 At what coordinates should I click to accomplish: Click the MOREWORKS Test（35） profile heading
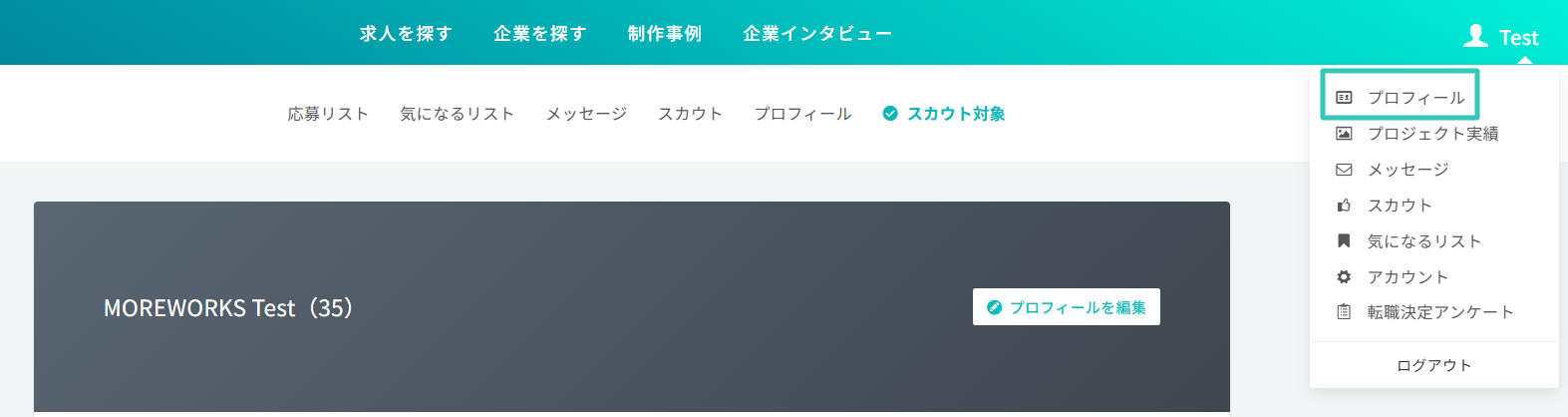point(228,308)
